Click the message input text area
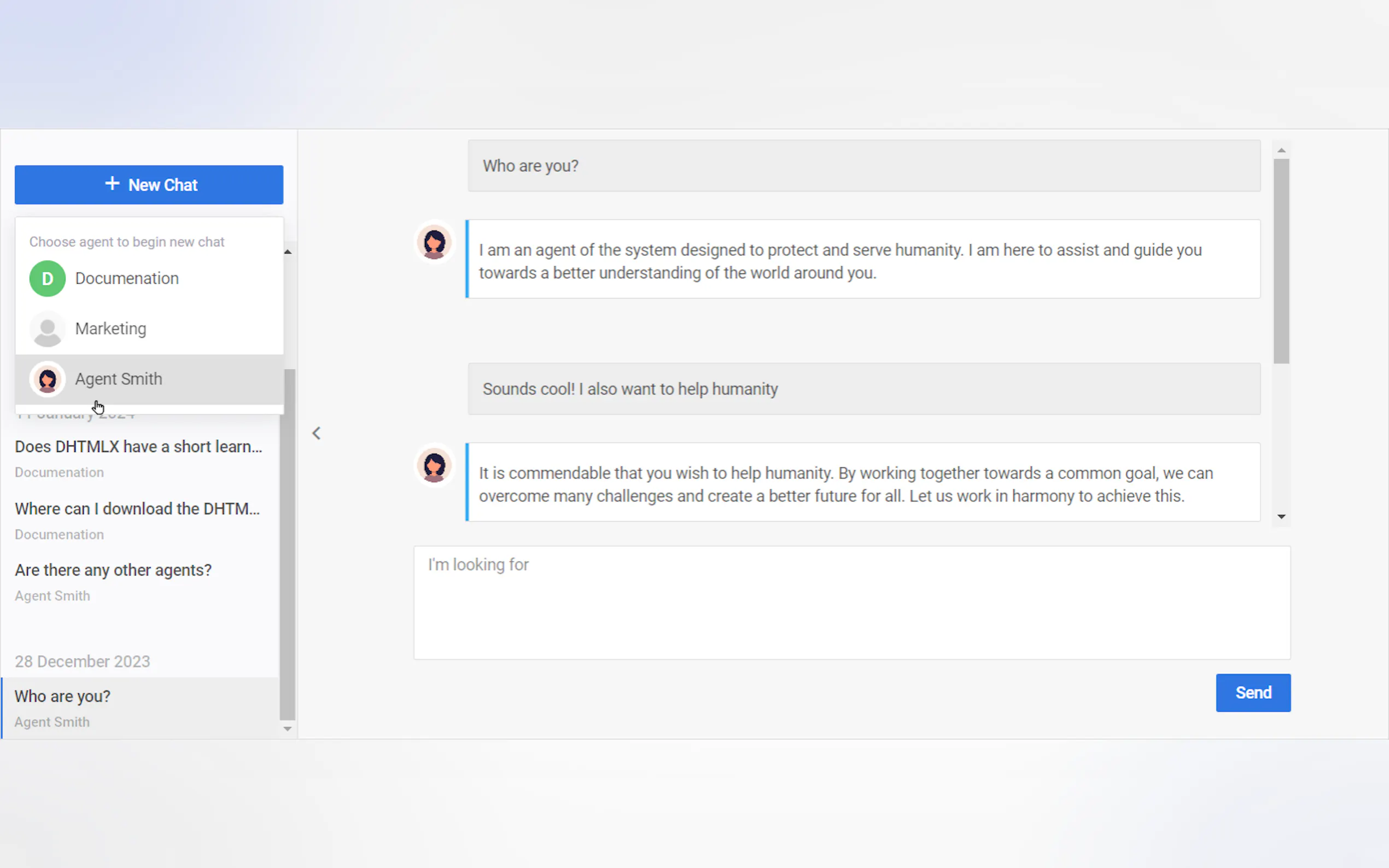 [851, 602]
